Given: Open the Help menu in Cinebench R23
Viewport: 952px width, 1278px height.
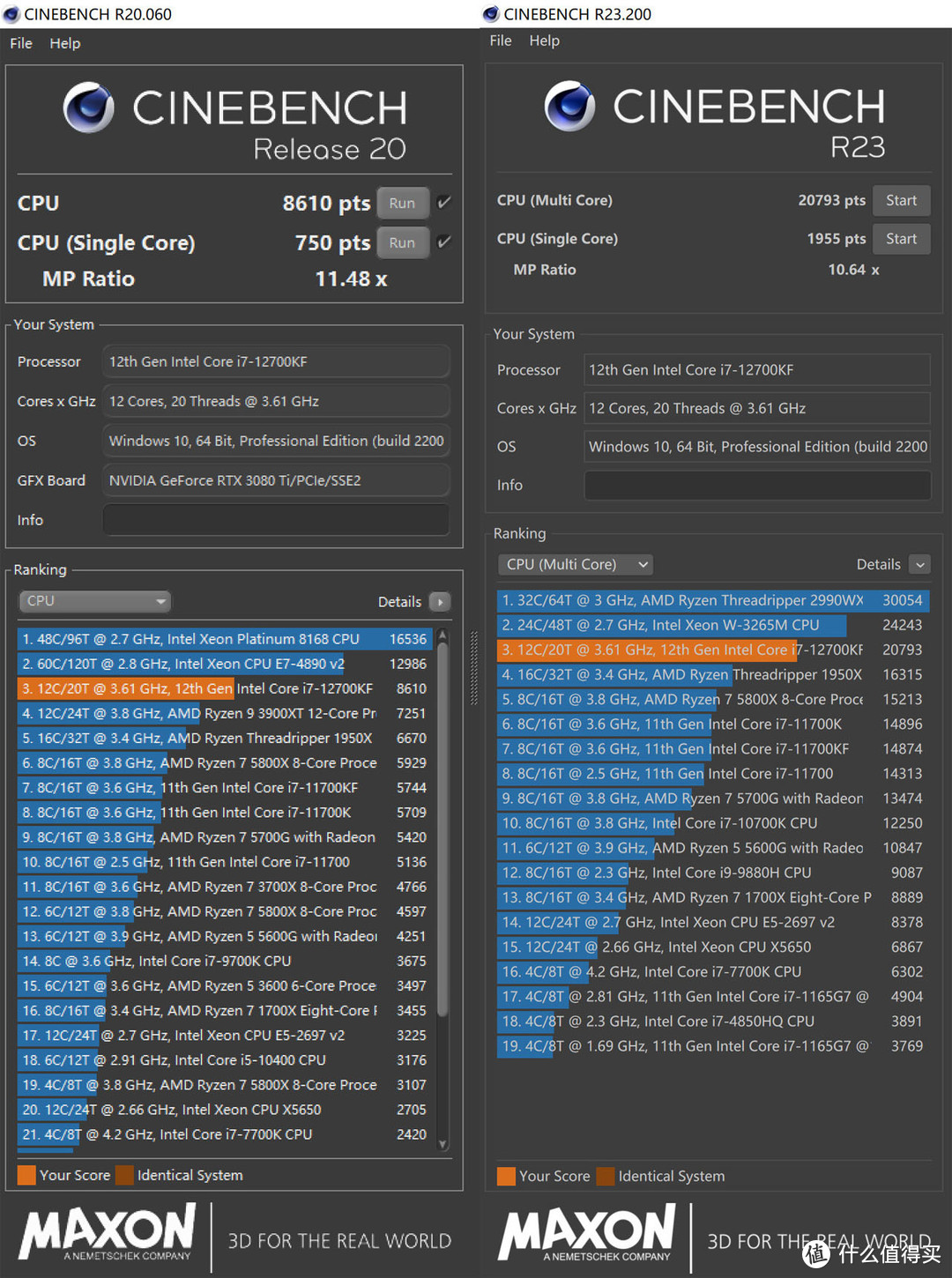Looking at the screenshot, I should pyautogui.click(x=544, y=41).
